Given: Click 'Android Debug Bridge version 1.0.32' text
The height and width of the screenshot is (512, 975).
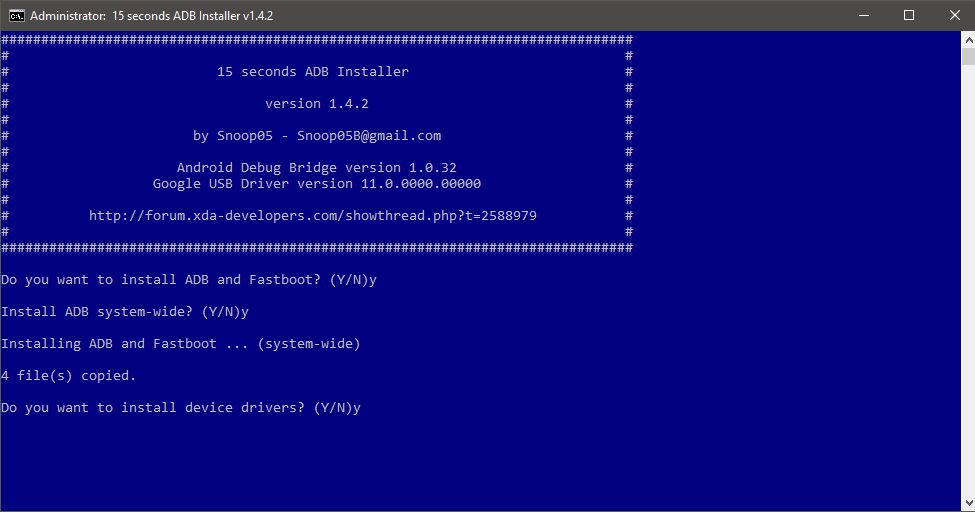Looking at the screenshot, I should pyautogui.click(x=317, y=168).
